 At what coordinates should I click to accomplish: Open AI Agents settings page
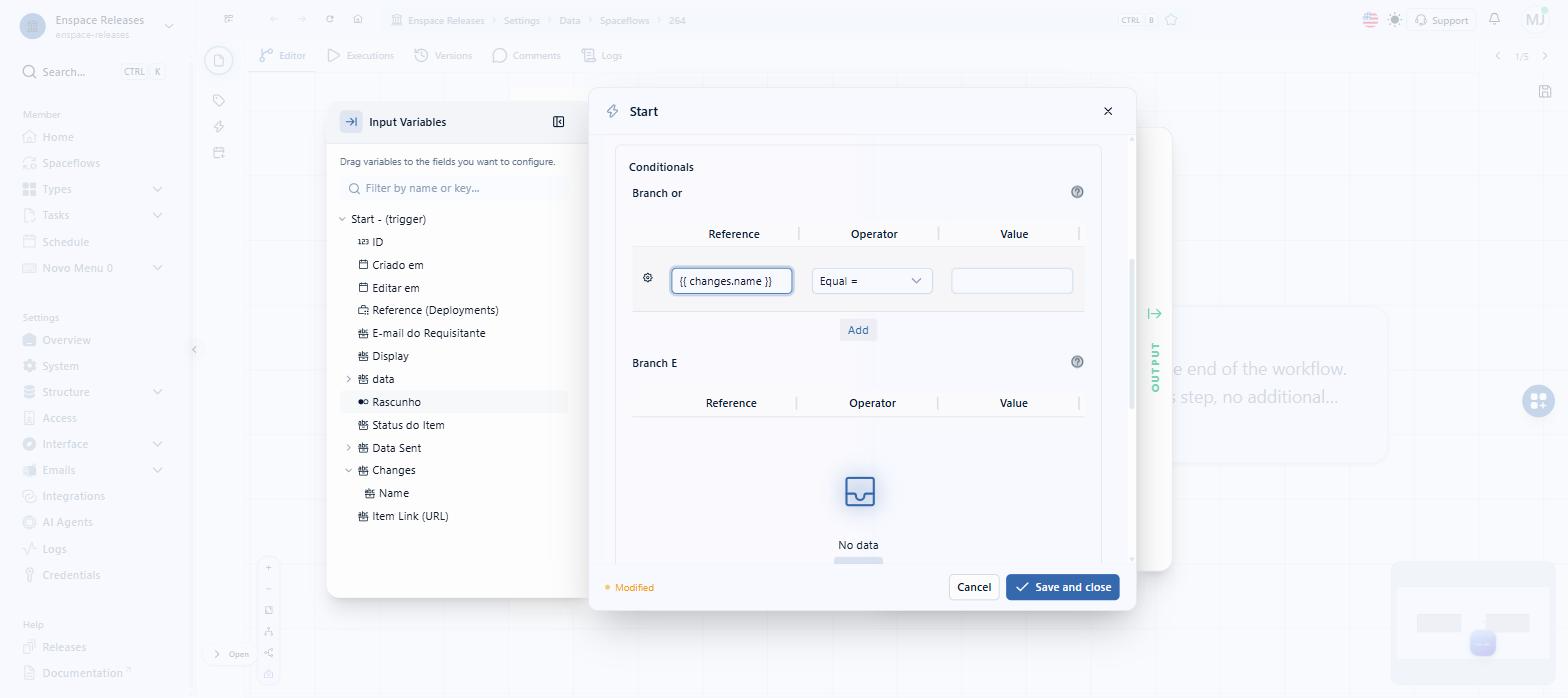point(58,522)
